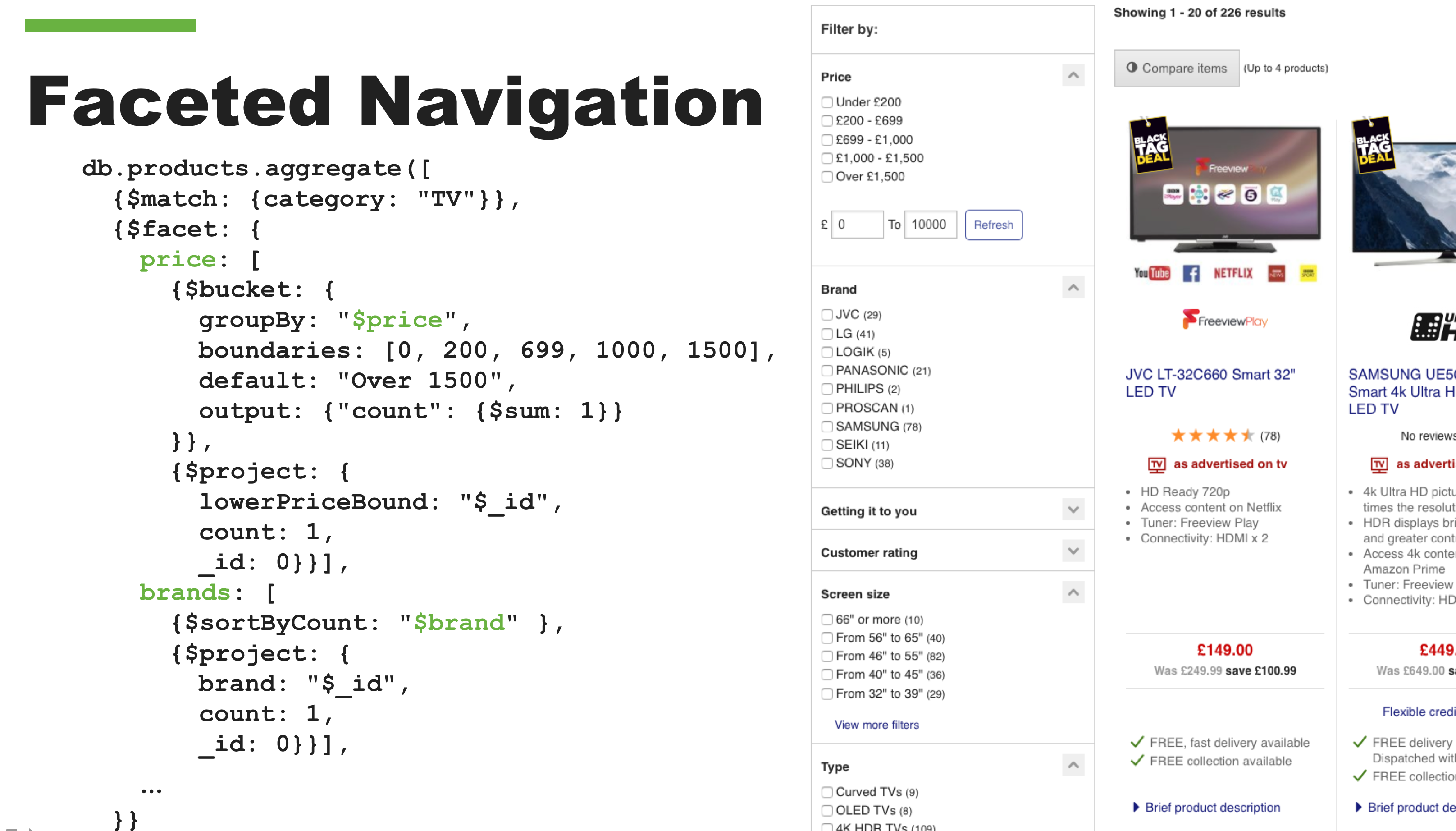
Task: Click the Refresh price button
Action: (994, 225)
